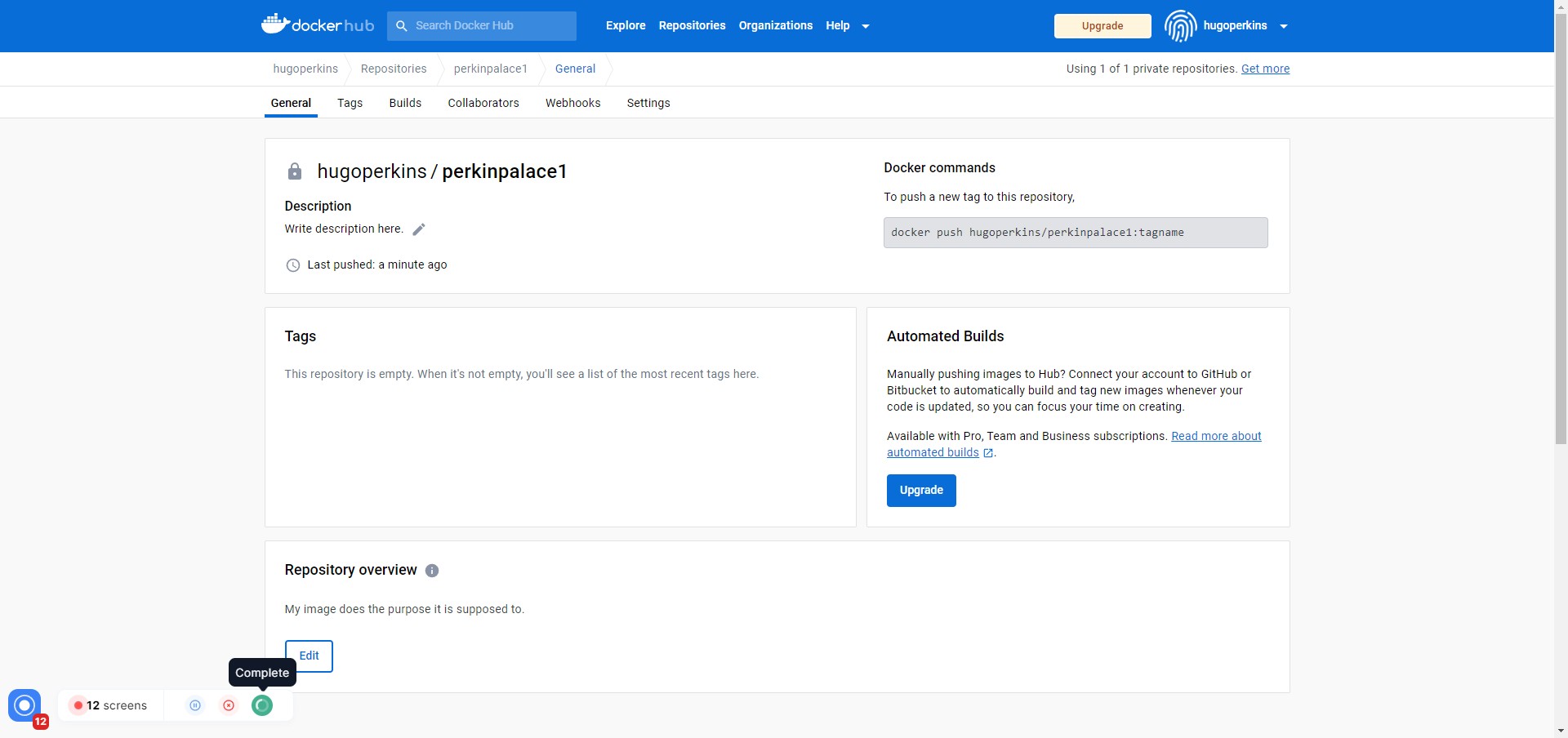Open the Get more link

(1265, 69)
